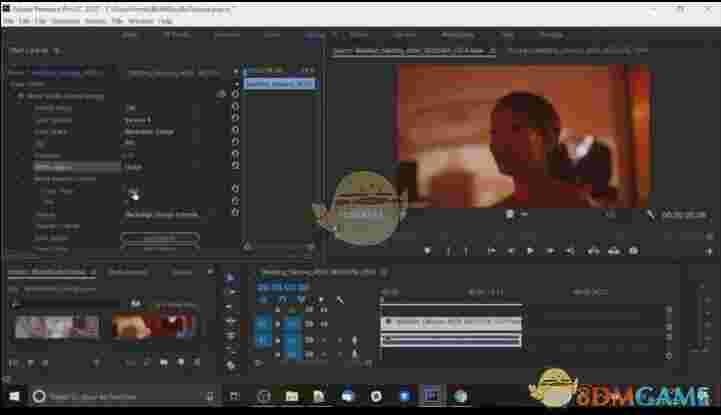Open Program Monitor button editor plus icon
The height and width of the screenshot is (415, 721).
tap(709, 251)
